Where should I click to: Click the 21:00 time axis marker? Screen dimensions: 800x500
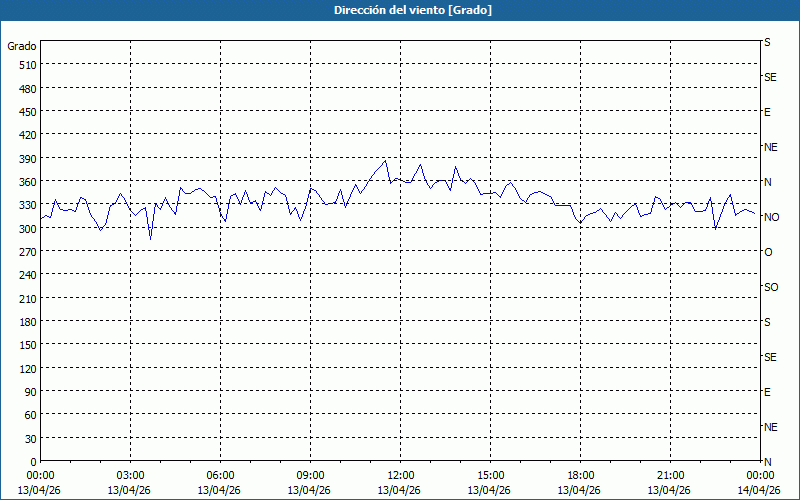[x=670, y=475]
